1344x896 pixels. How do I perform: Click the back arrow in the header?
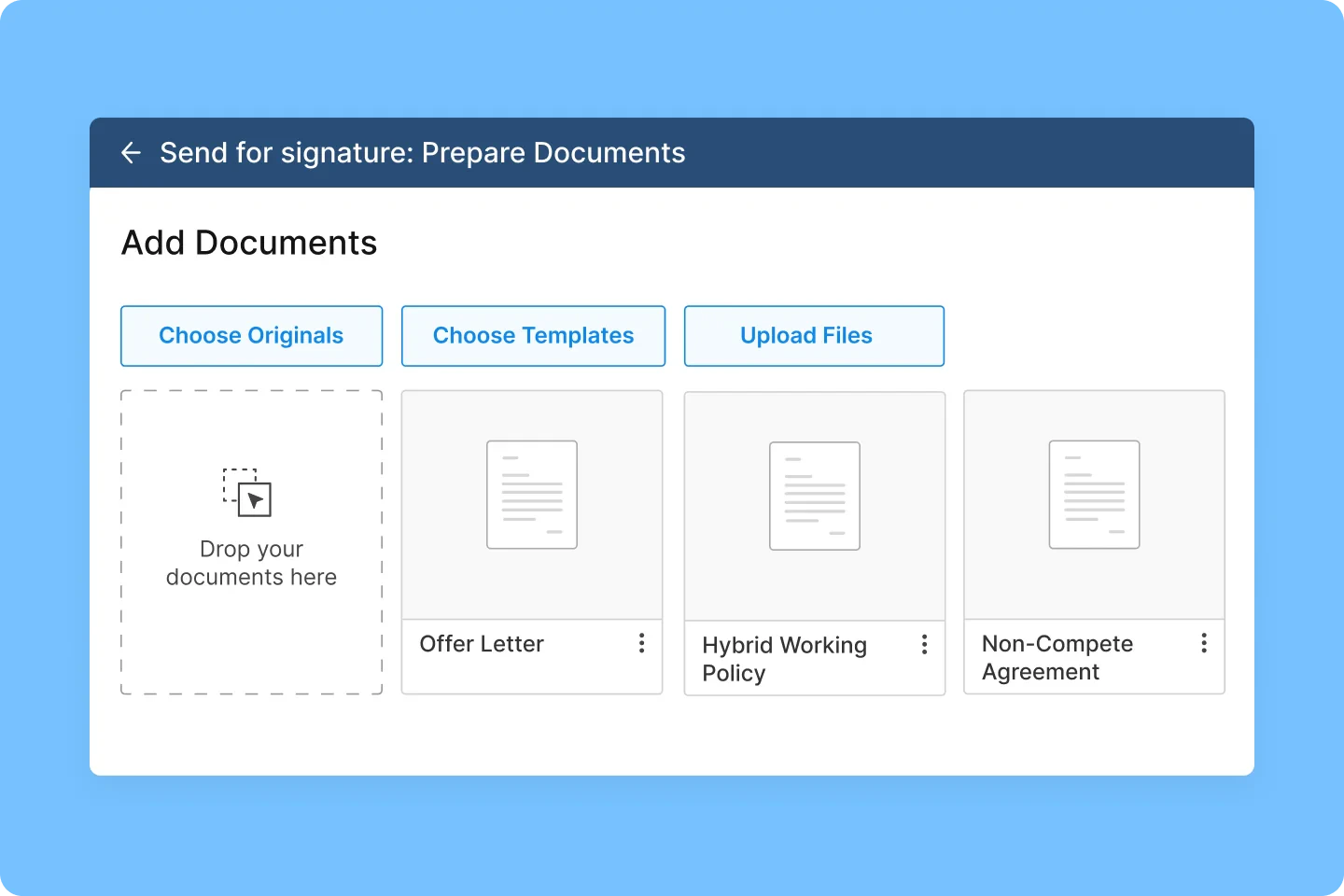coord(131,152)
